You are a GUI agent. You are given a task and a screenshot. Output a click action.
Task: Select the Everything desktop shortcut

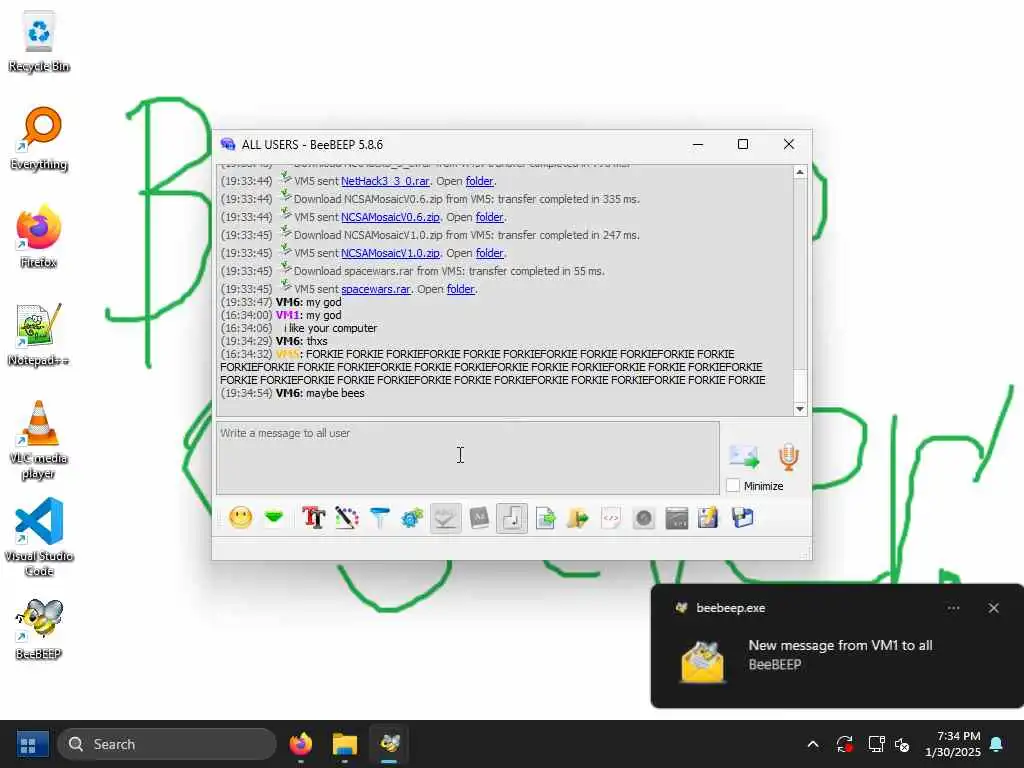point(39,138)
